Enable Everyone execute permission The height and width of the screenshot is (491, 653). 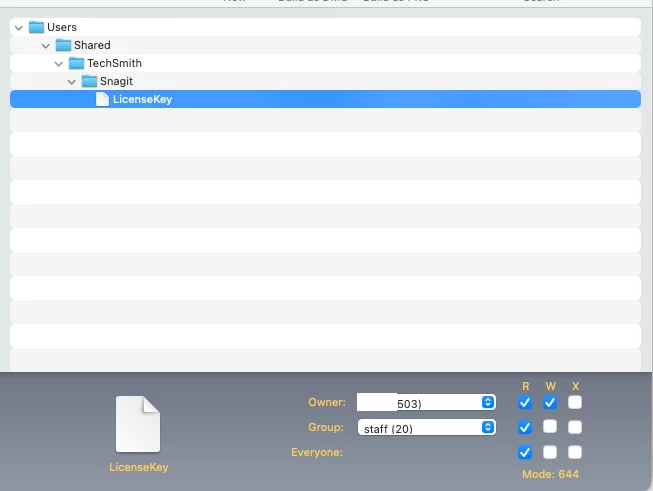pyautogui.click(x=575, y=452)
